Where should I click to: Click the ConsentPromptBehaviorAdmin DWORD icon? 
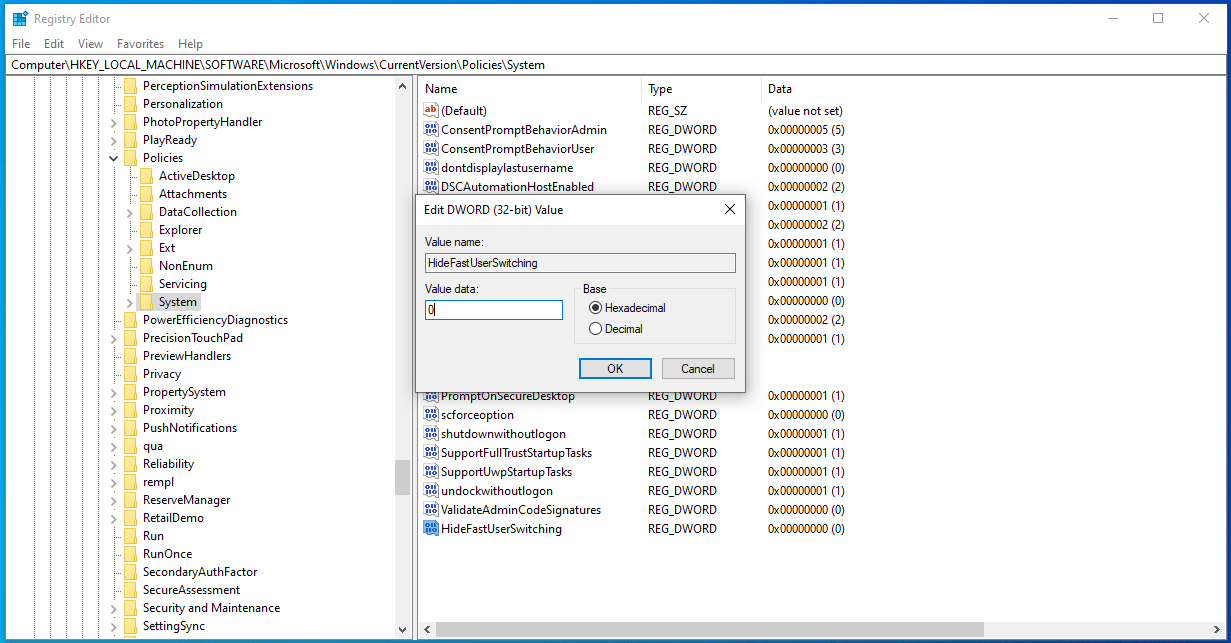431,130
